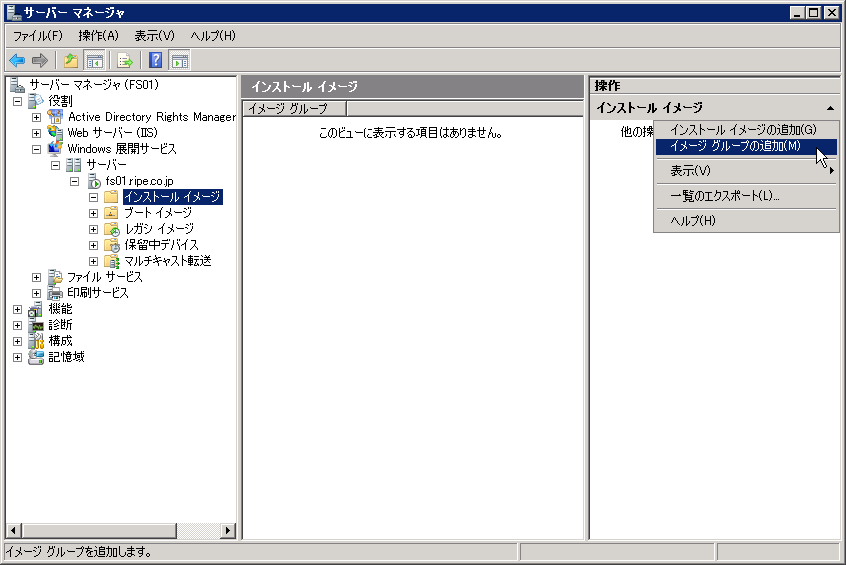Close the サーバー マネージャ window
846x565 pixels.
tap(831, 12)
